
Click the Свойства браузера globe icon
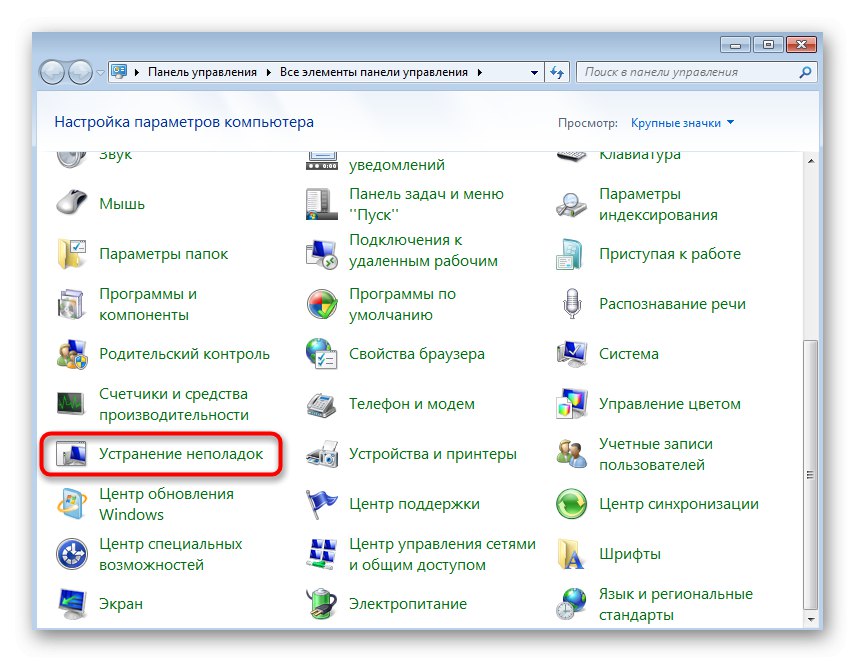[x=322, y=354]
